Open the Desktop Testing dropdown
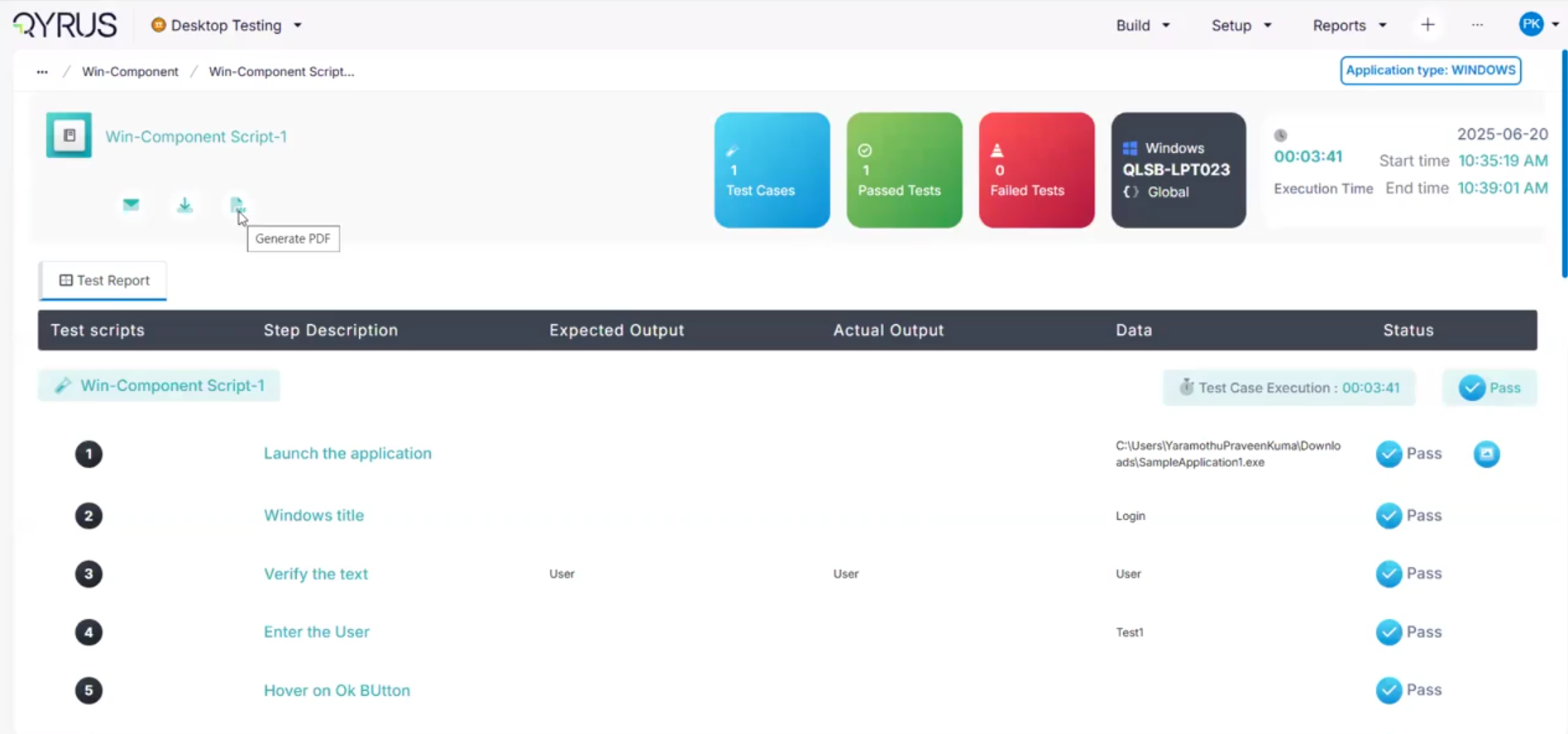The height and width of the screenshot is (734, 1568). [226, 26]
